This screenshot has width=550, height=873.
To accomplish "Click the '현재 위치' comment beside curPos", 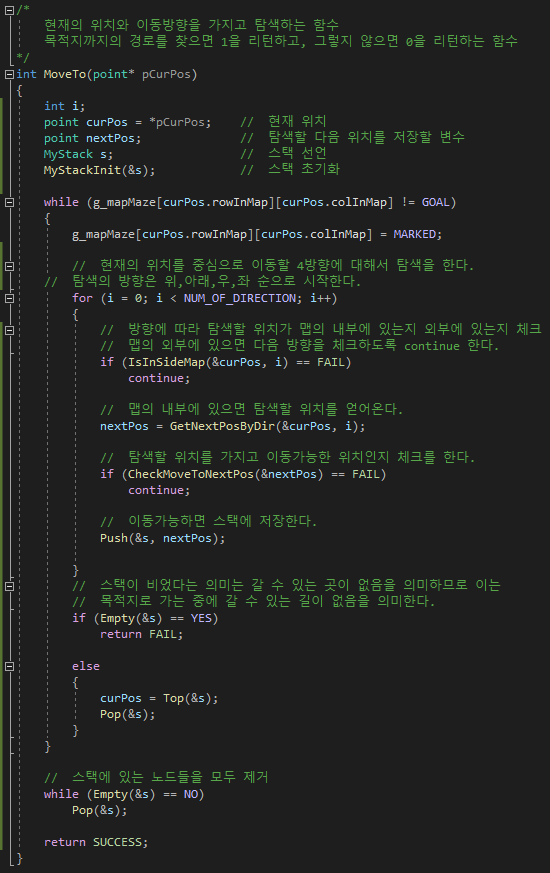I will point(283,121).
